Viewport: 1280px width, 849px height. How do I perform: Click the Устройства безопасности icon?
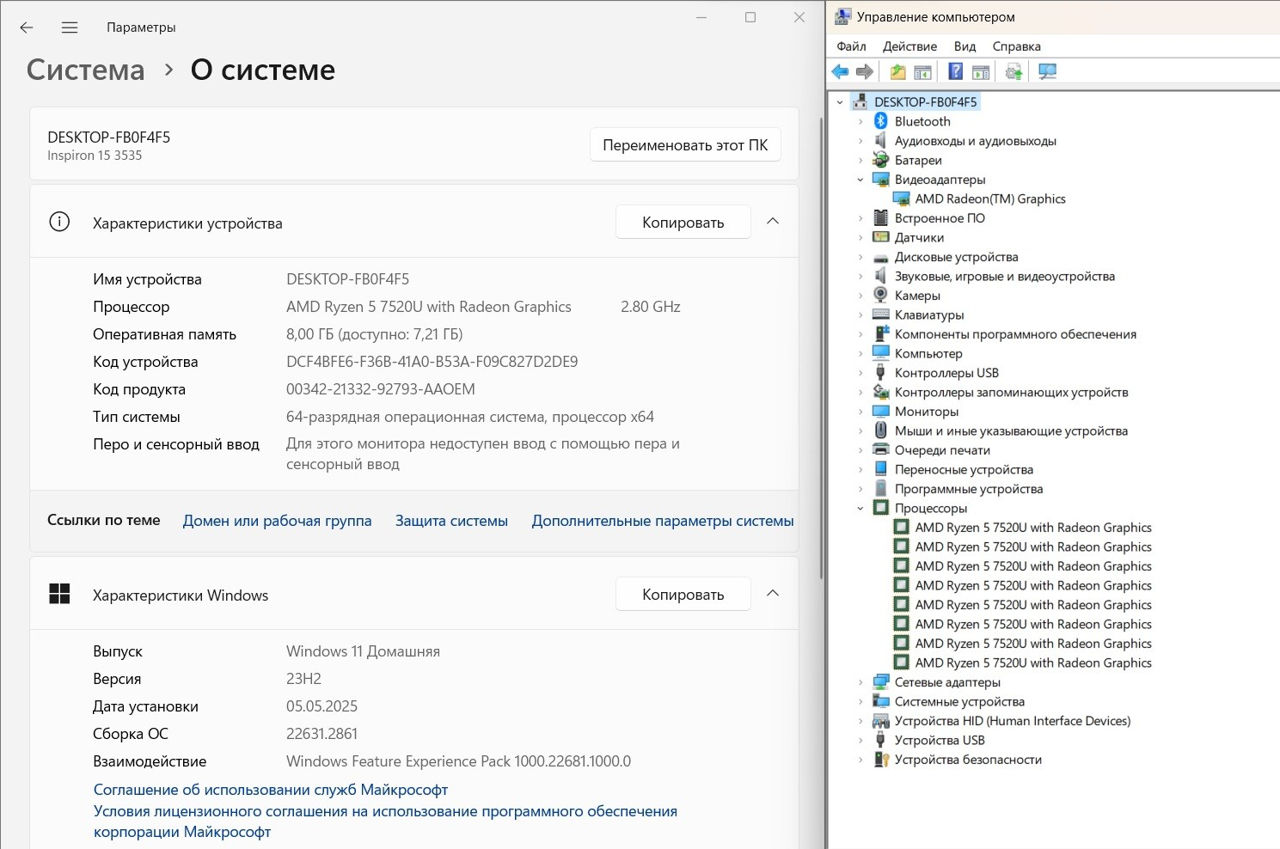click(881, 759)
